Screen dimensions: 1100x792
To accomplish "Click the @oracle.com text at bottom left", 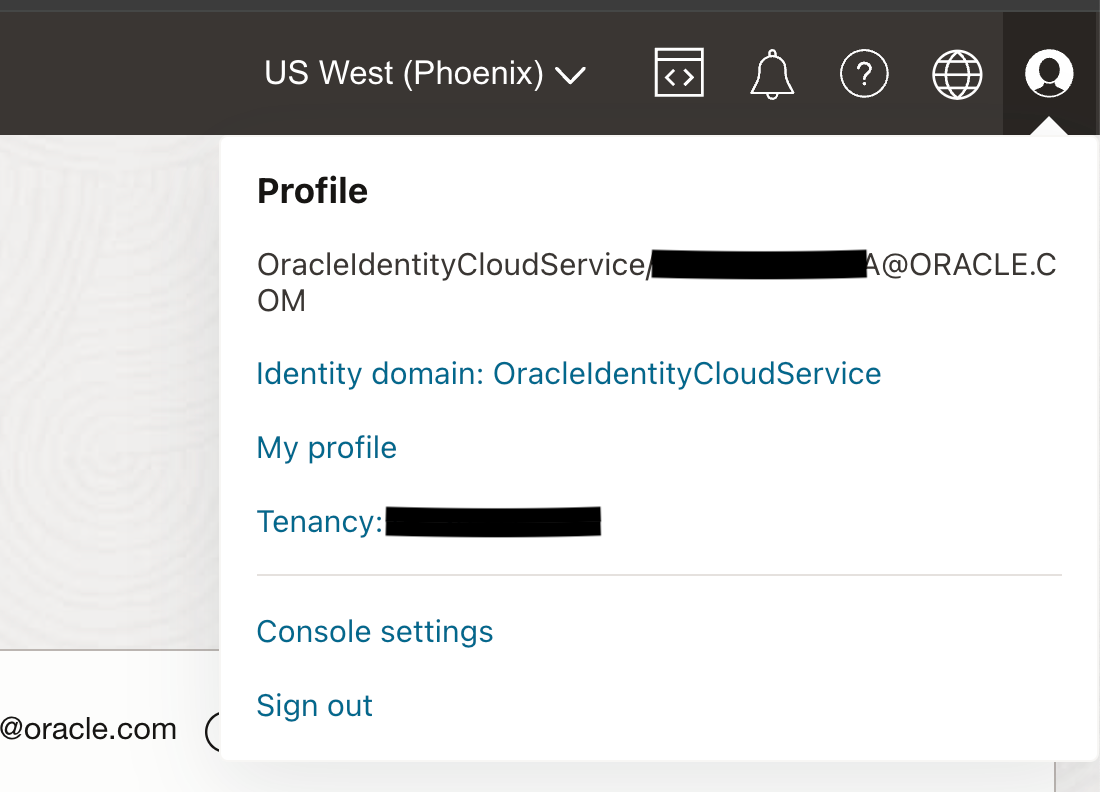I will [x=88, y=729].
